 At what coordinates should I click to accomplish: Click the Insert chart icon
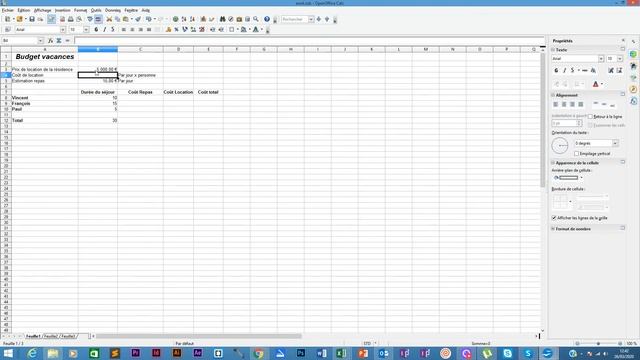click(203, 19)
